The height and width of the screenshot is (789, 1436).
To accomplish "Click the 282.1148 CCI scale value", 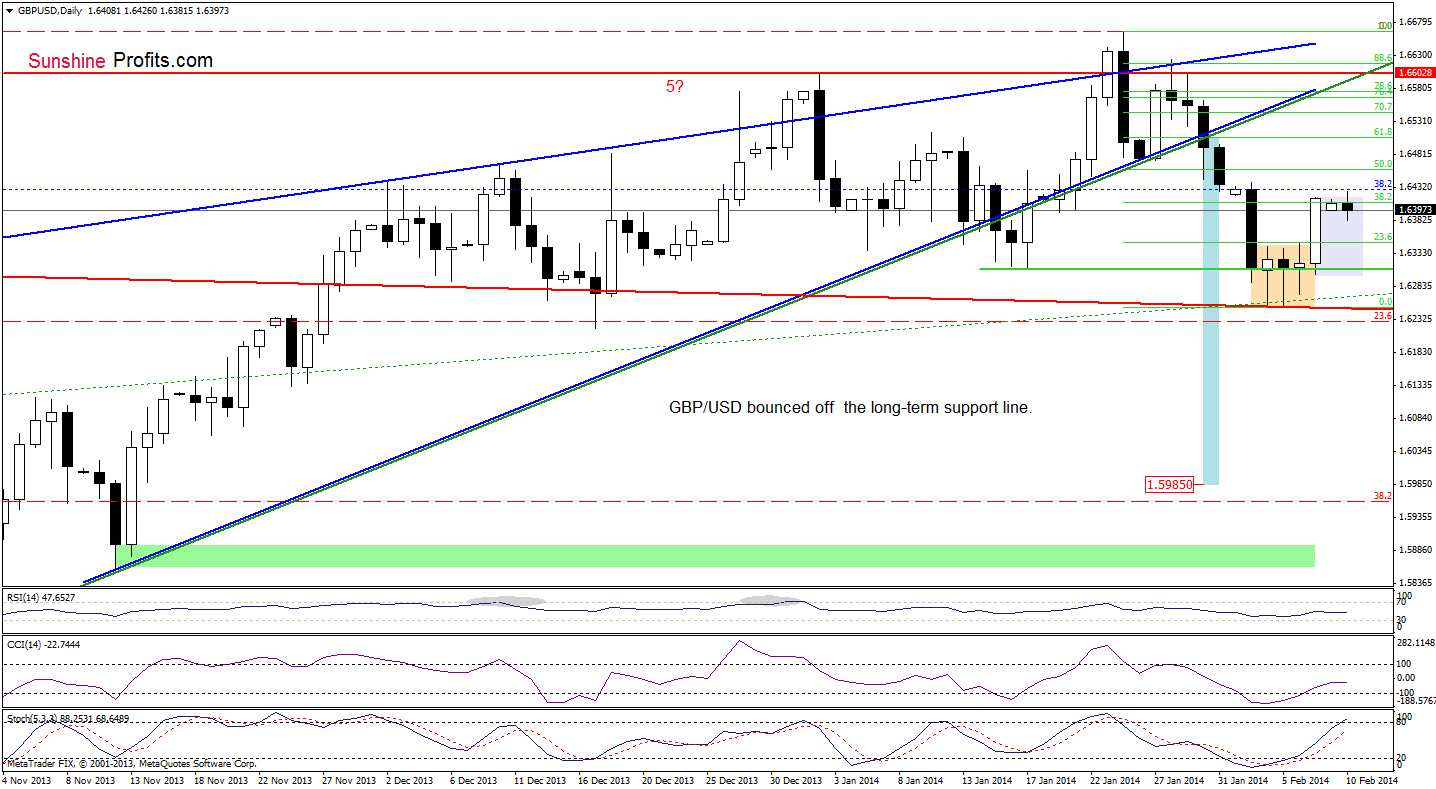I will point(1416,642).
